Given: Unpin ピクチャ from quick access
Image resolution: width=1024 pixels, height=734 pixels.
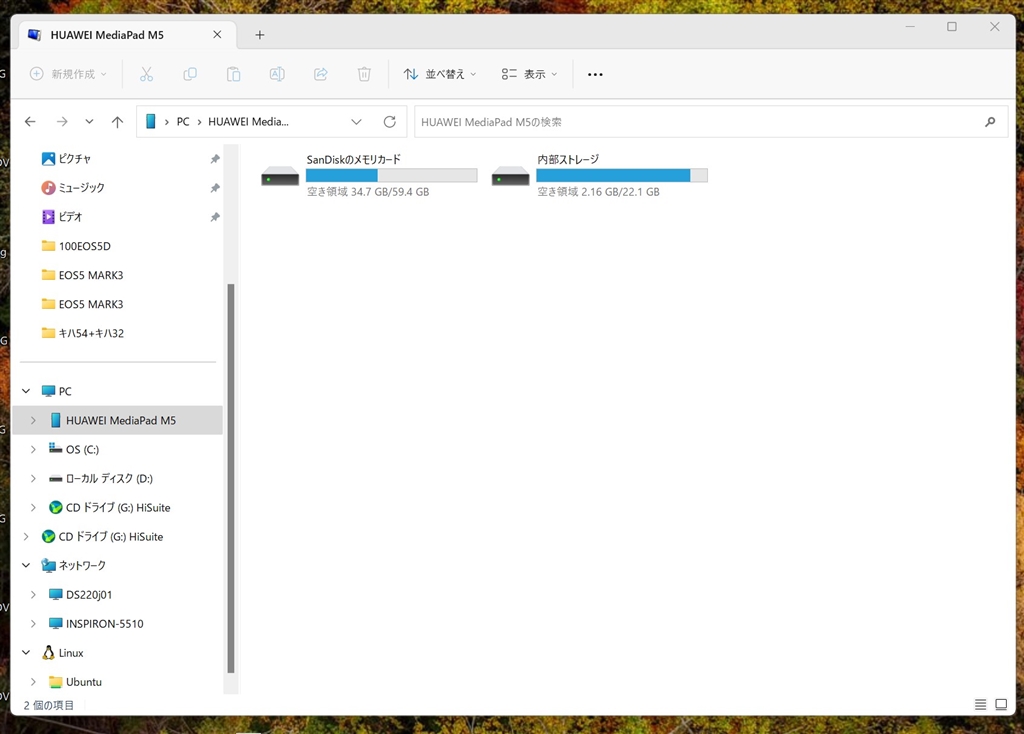Looking at the screenshot, I should [215, 159].
